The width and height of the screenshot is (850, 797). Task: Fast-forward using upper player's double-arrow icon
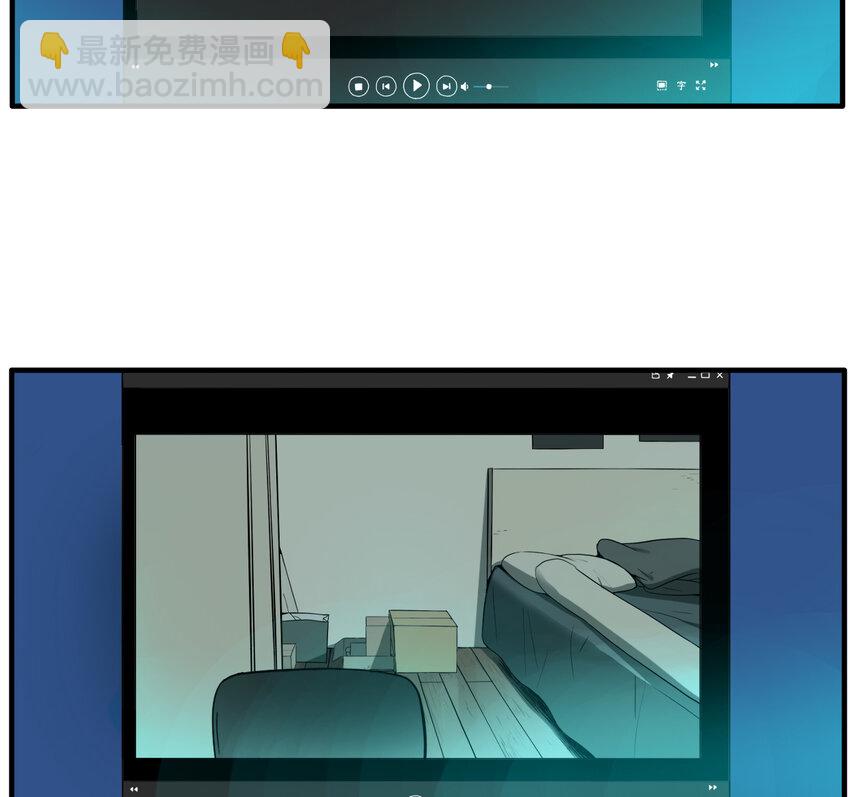[x=713, y=65]
